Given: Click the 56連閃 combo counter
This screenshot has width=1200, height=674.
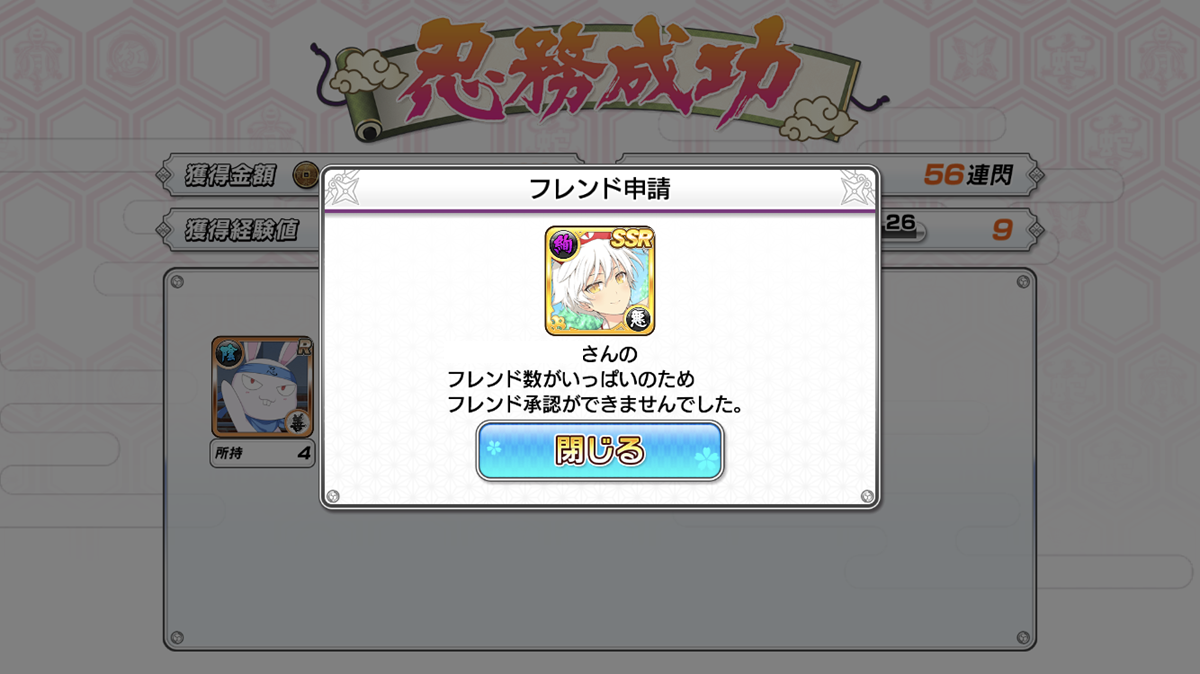Looking at the screenshot, I should pos(968,176).
